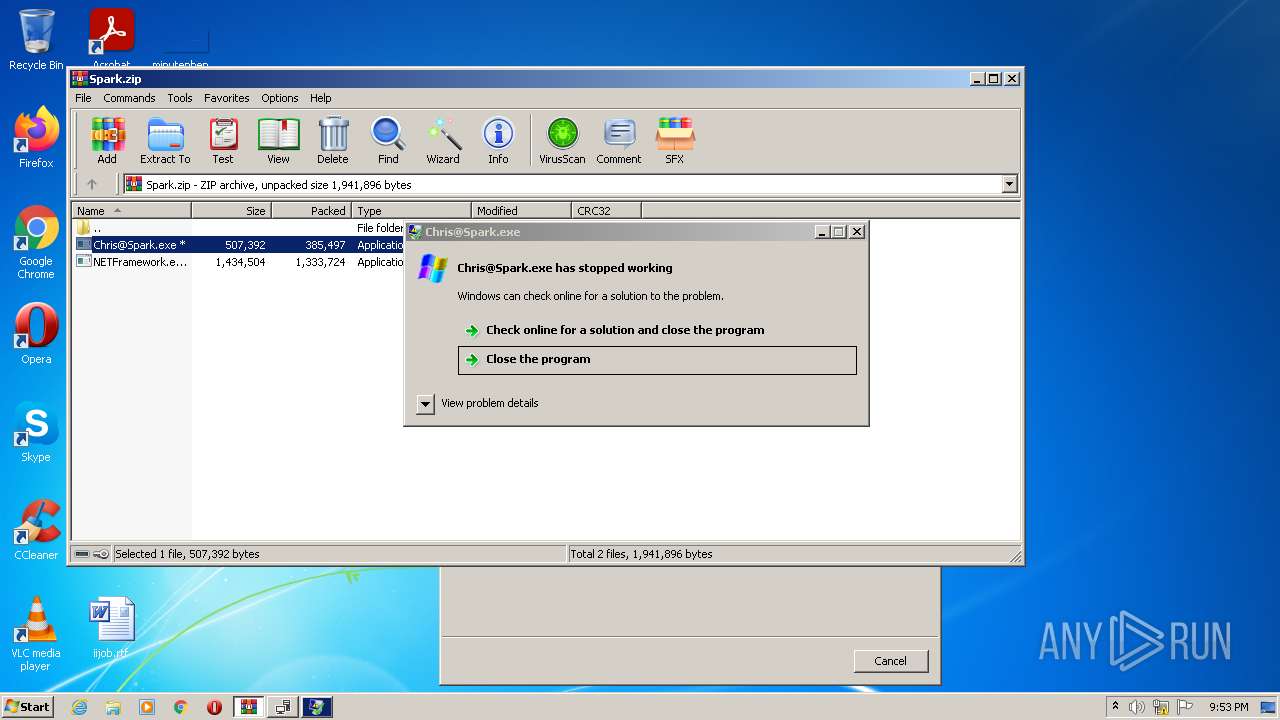Open the iijob.rtf document icon
The width and height of the screenshot is (1280, 720).
click(111, 628)
